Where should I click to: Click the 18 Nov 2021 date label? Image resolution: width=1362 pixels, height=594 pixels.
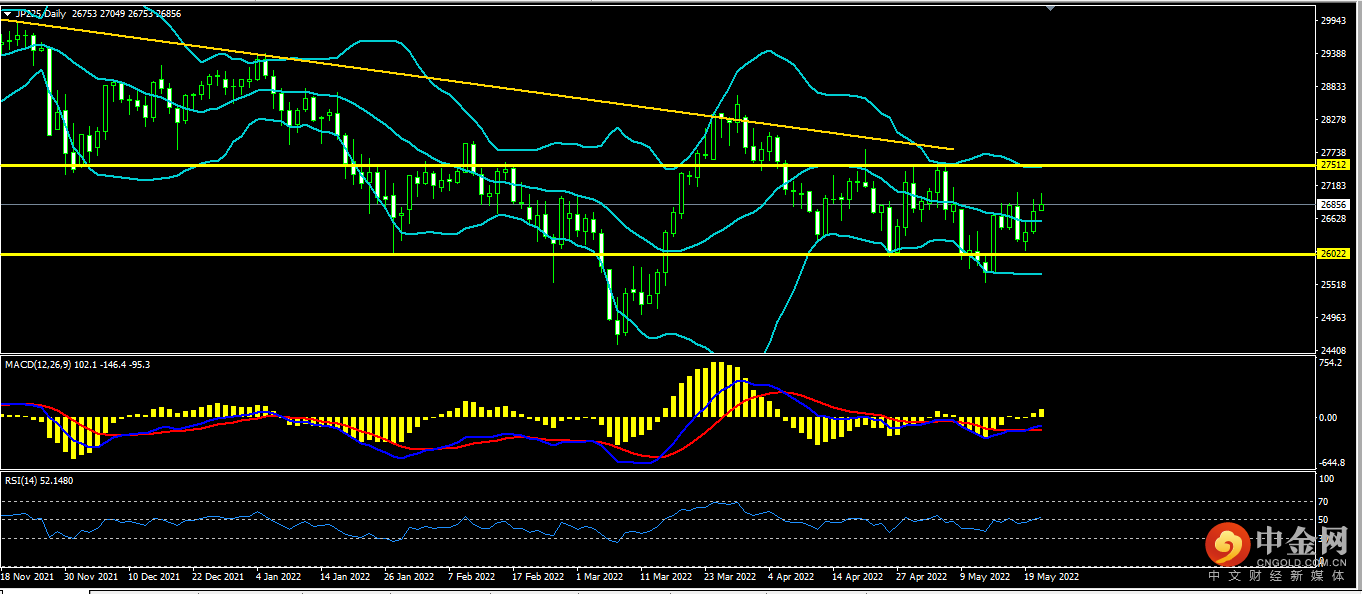[x=27, y=577]
